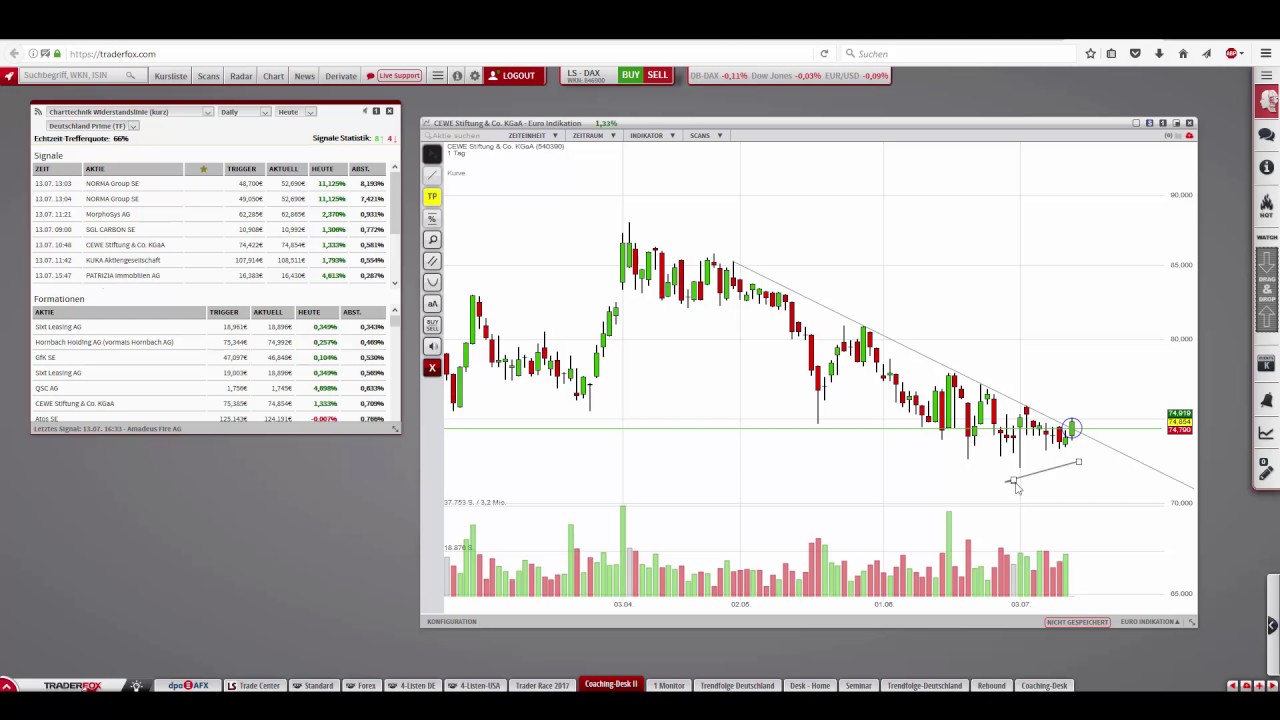Click the NICHT GESPEICHERT button

1078,622
